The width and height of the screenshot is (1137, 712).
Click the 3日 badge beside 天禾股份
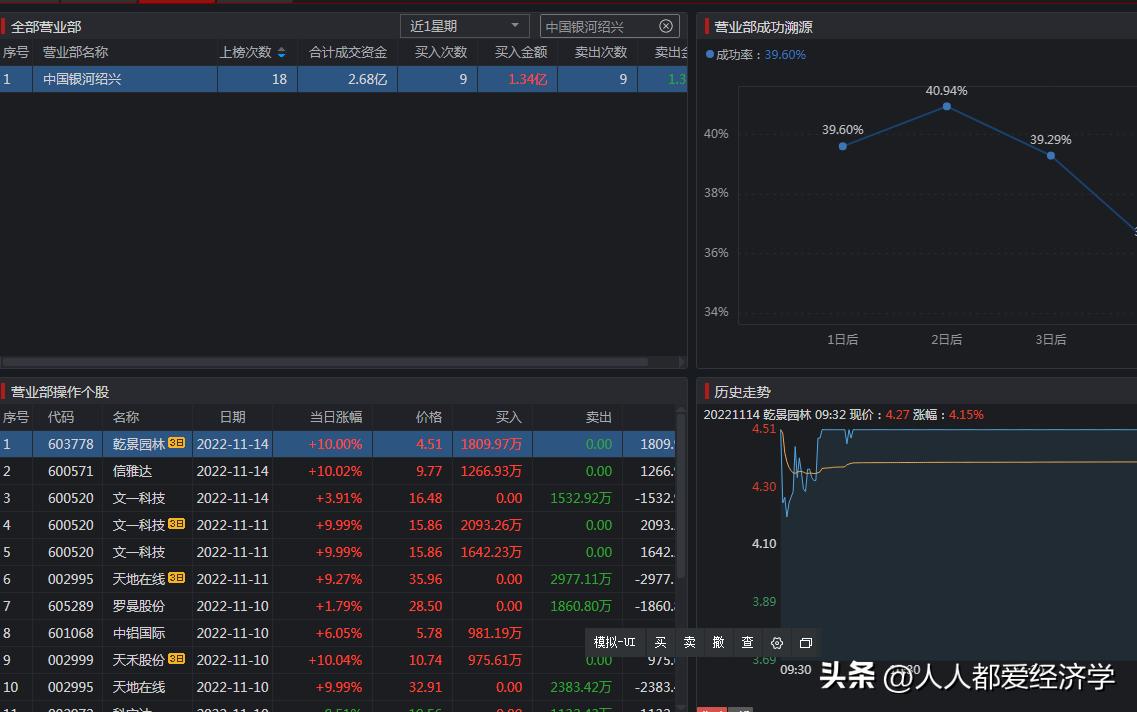(177, 660)
